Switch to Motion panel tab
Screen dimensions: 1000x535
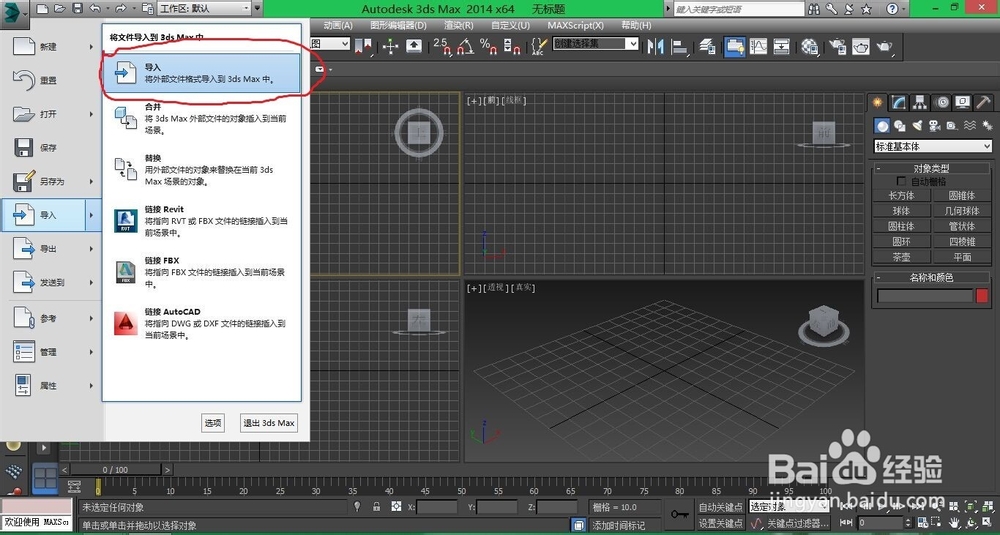click(x=941, y=102)
